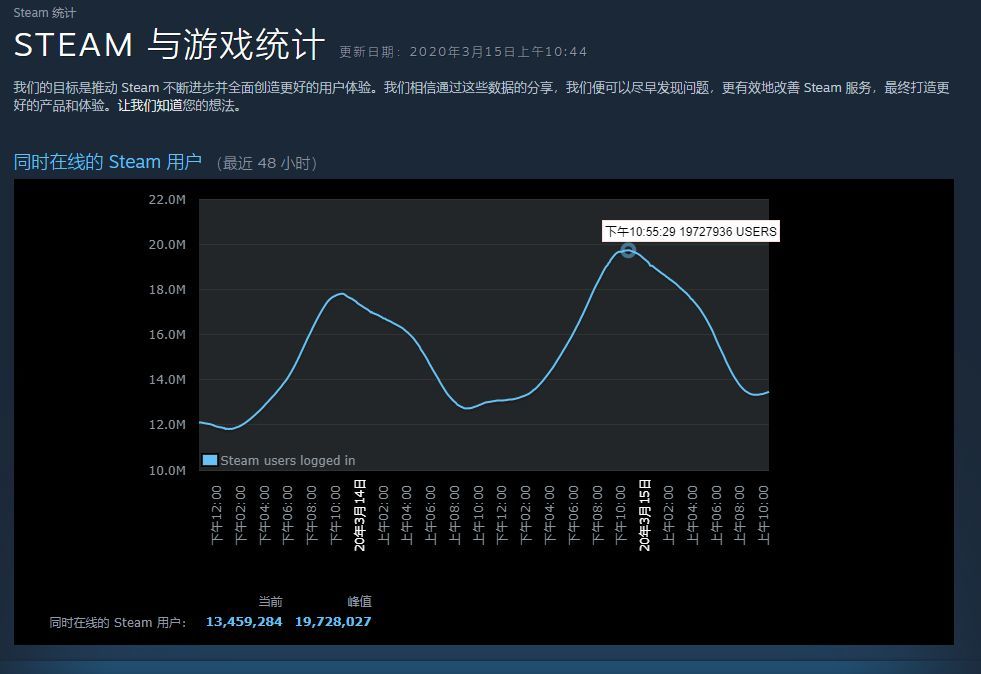The image size is (981, 674).
Task: Click the 更新日期 2020年3月15日上午10:44 text
Action: (x=463, y=52)
